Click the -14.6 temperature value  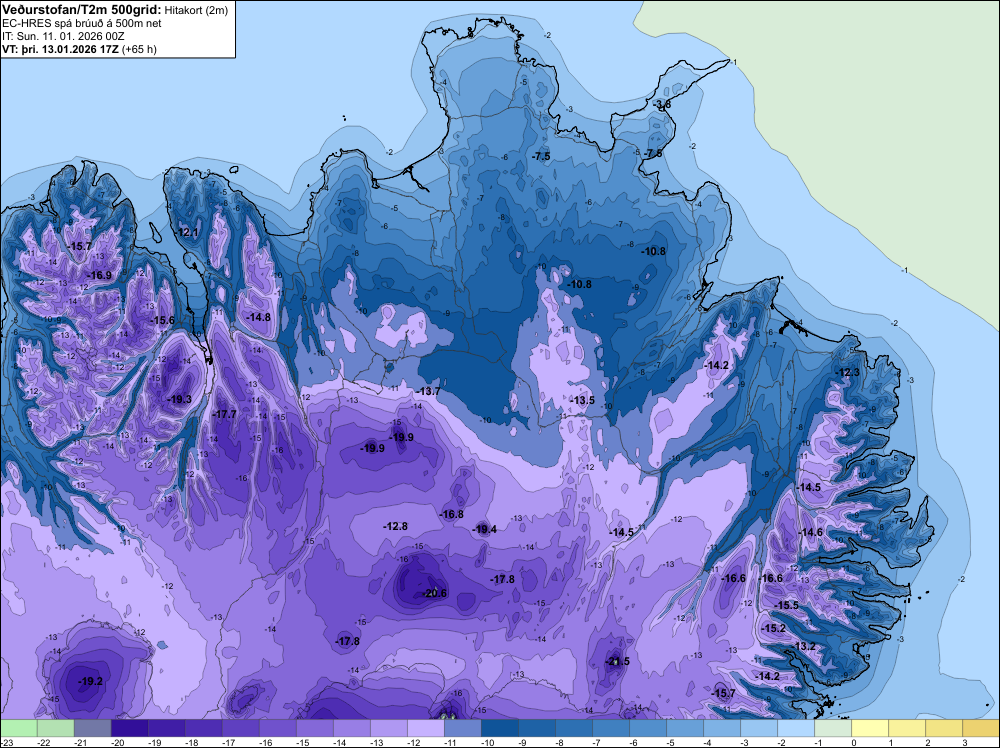[811, 532]
